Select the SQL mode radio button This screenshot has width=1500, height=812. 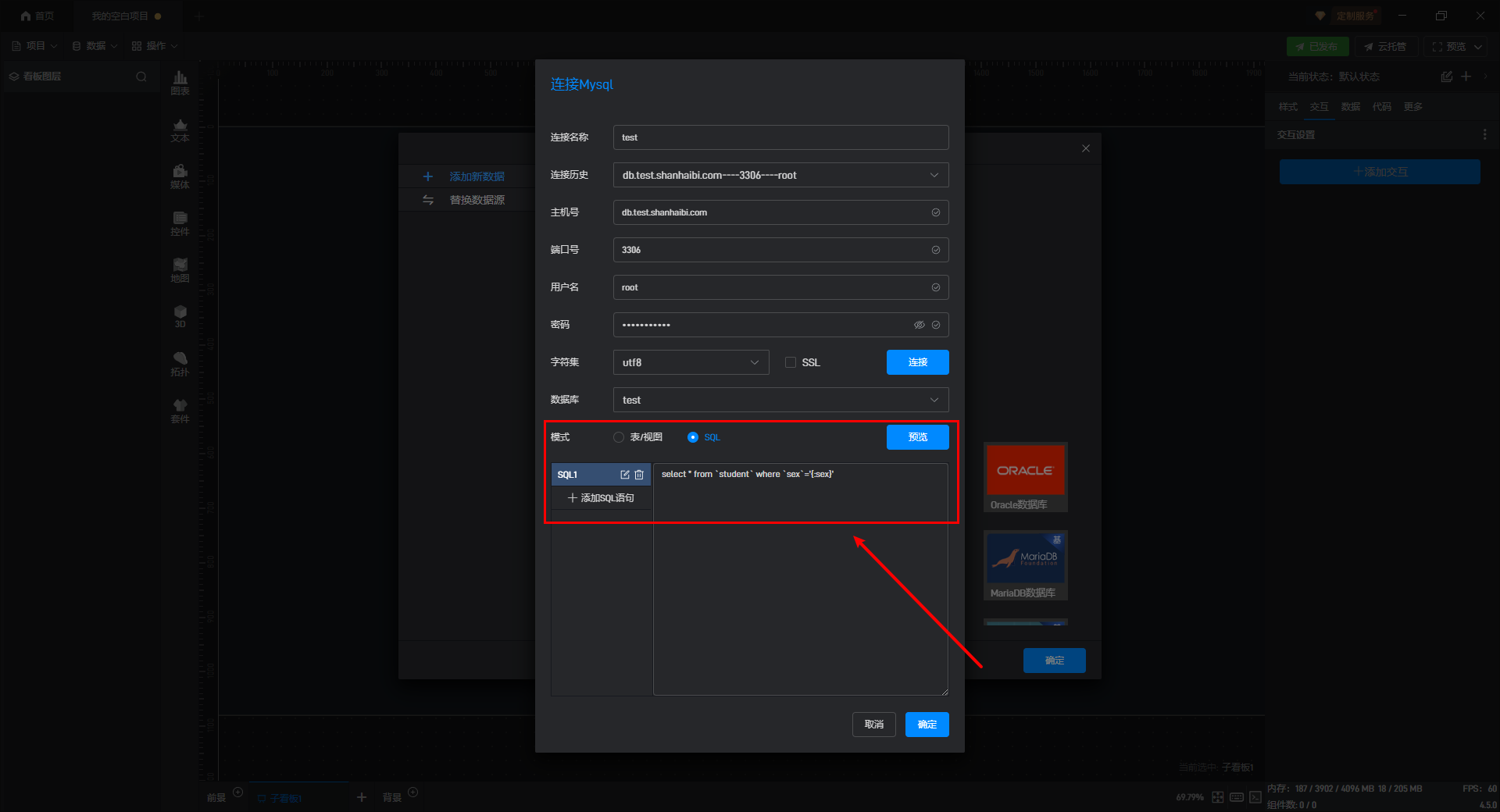pos(693,437)
